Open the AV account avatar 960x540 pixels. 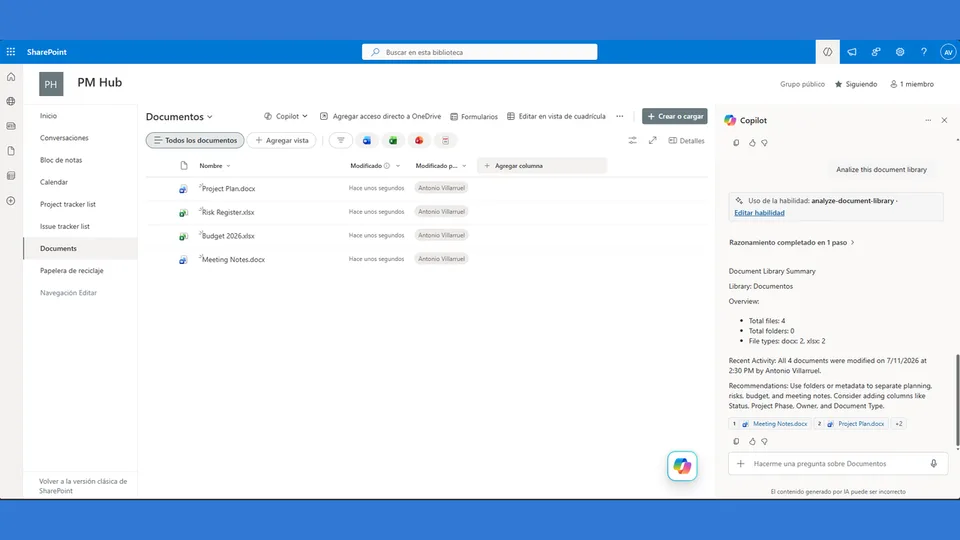[948, 52]
